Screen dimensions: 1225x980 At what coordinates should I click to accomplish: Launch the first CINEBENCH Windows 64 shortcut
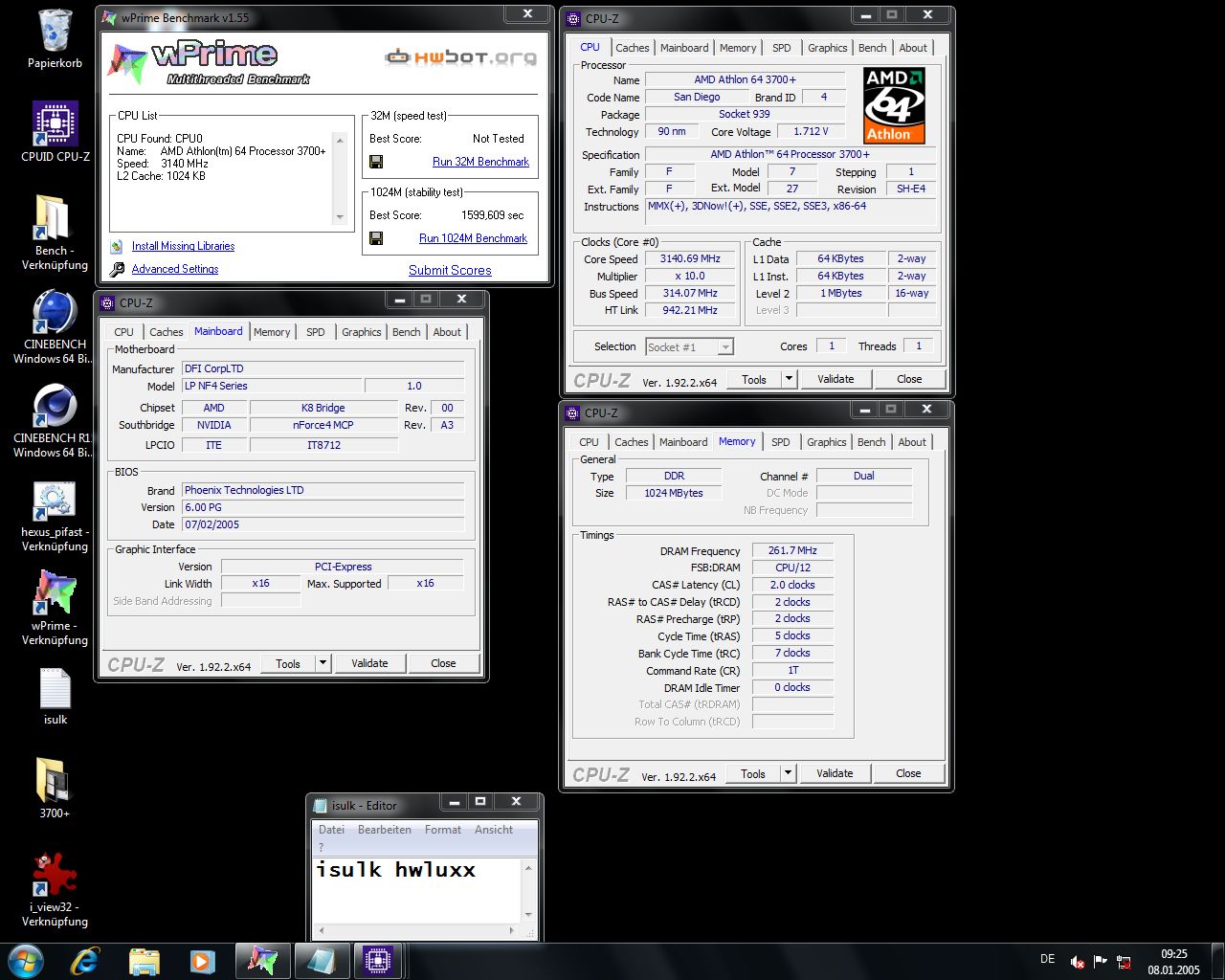point(55,312)
